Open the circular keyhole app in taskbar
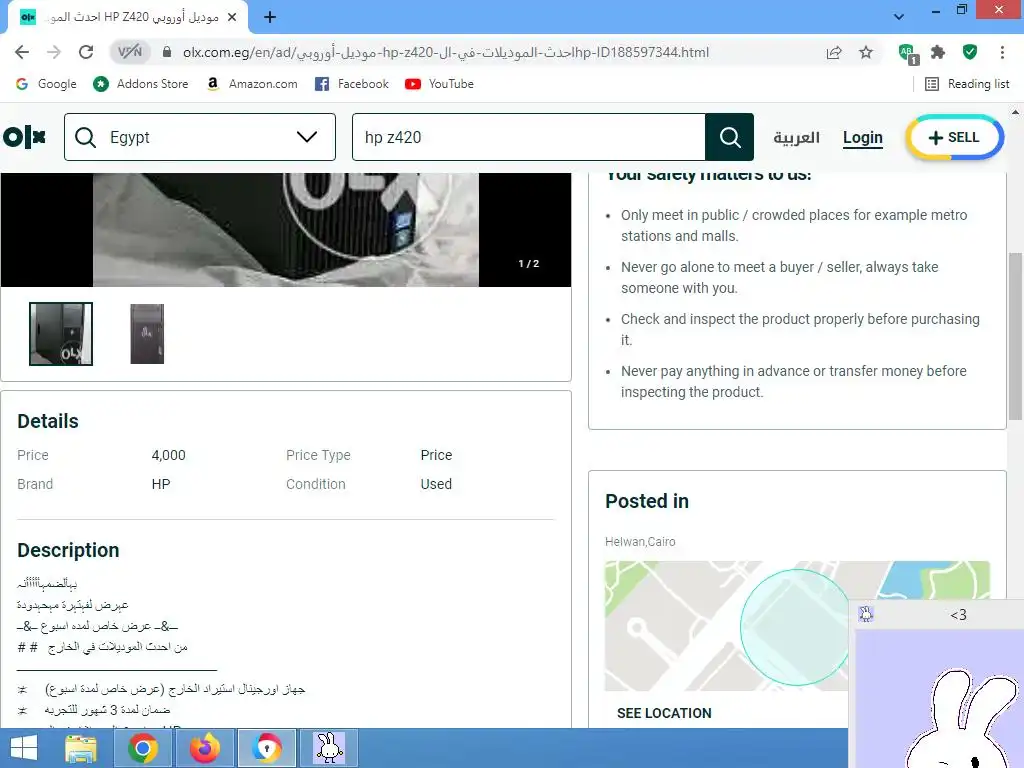Viewport: 1024px width, 768px height. tap(266, 748)
